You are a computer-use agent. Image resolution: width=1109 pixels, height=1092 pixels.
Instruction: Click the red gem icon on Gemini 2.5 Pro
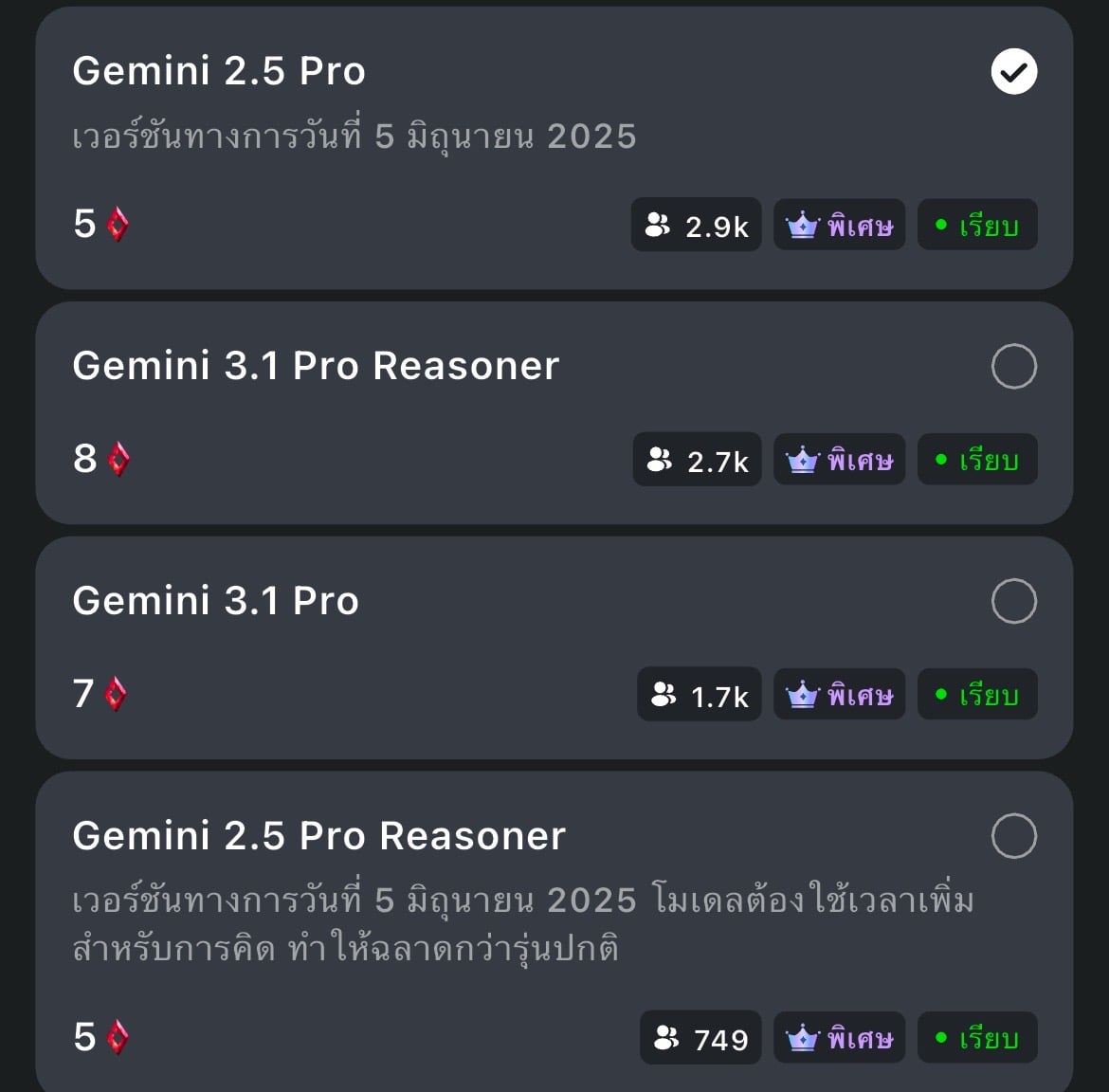(118, 225)
